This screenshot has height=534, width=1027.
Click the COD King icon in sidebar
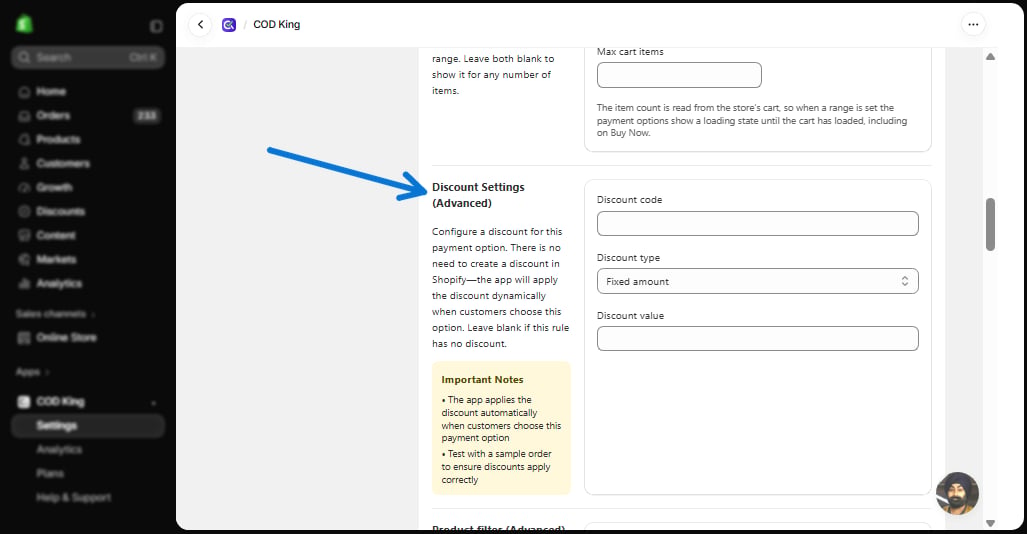[24, 402]
